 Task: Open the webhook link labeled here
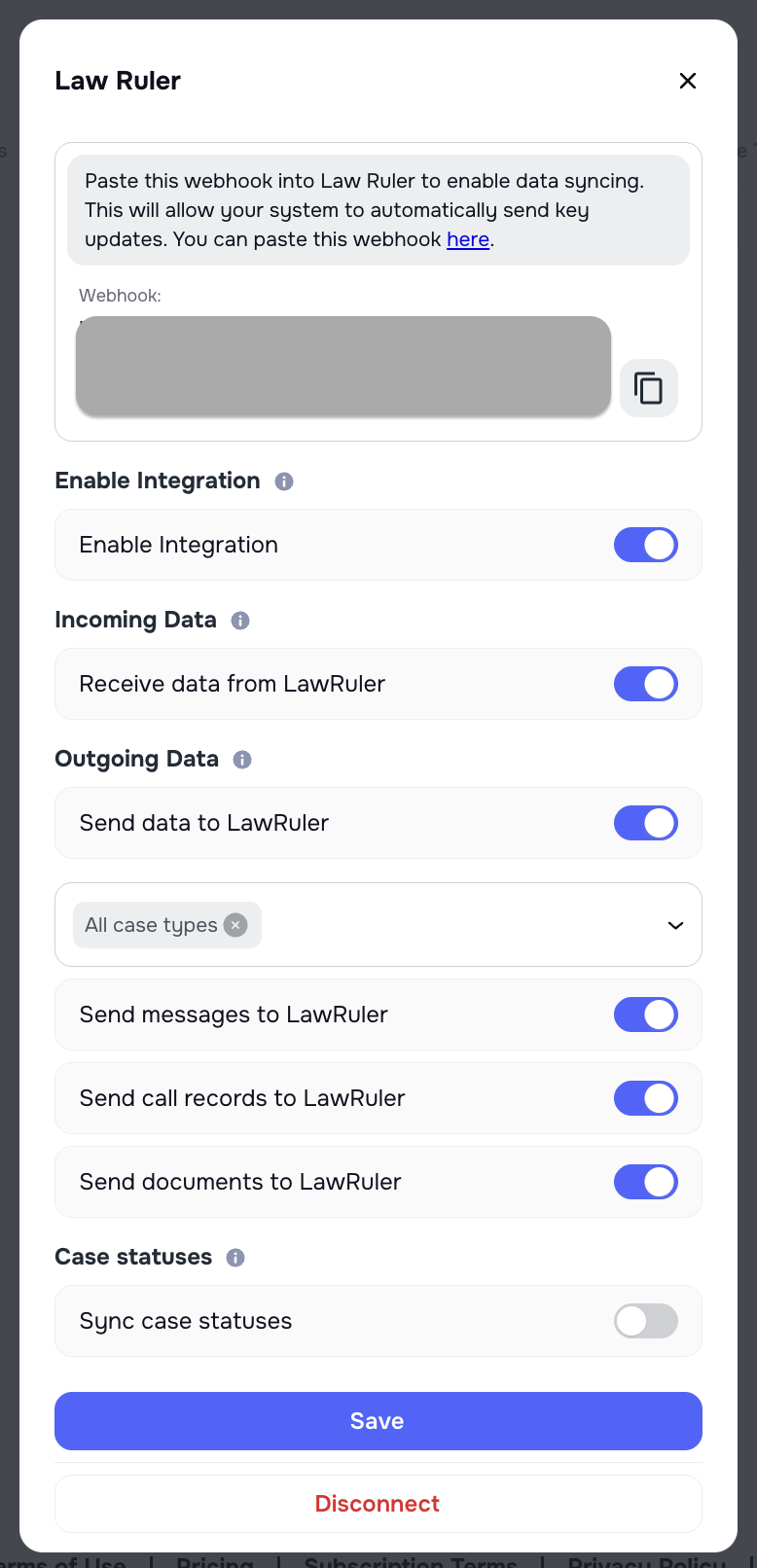(468, 239)
